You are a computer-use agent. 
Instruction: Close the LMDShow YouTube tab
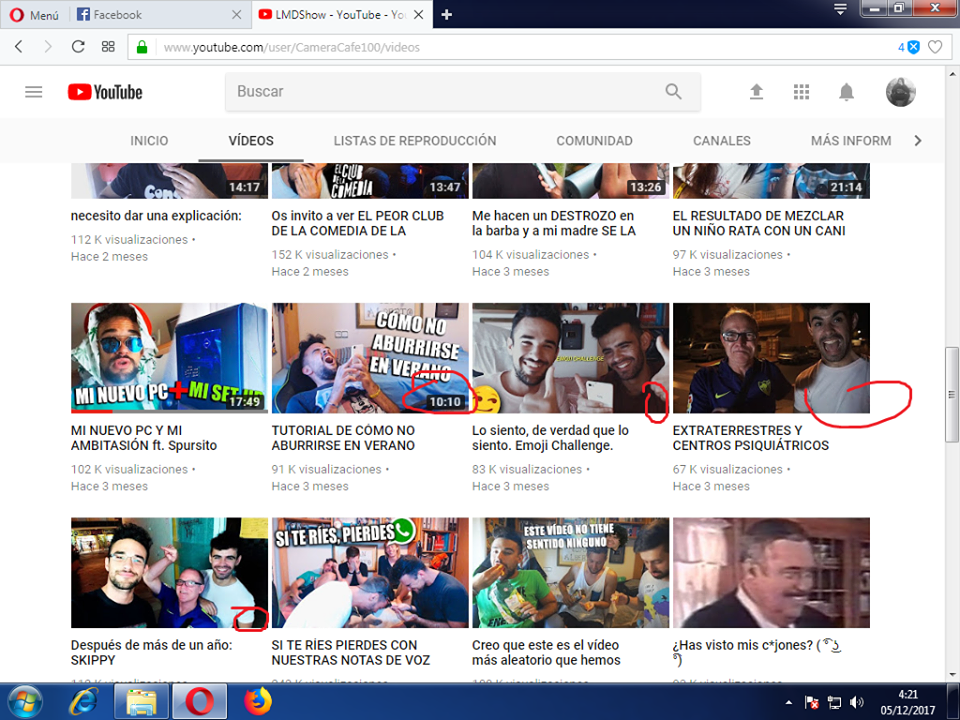pyautogui.click(x=419, y=15)
